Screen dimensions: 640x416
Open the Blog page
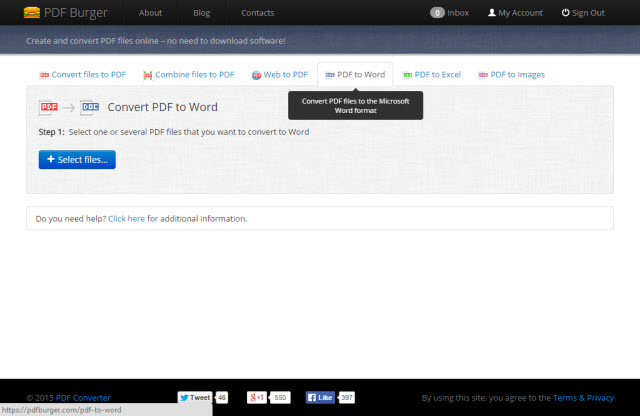202,13
